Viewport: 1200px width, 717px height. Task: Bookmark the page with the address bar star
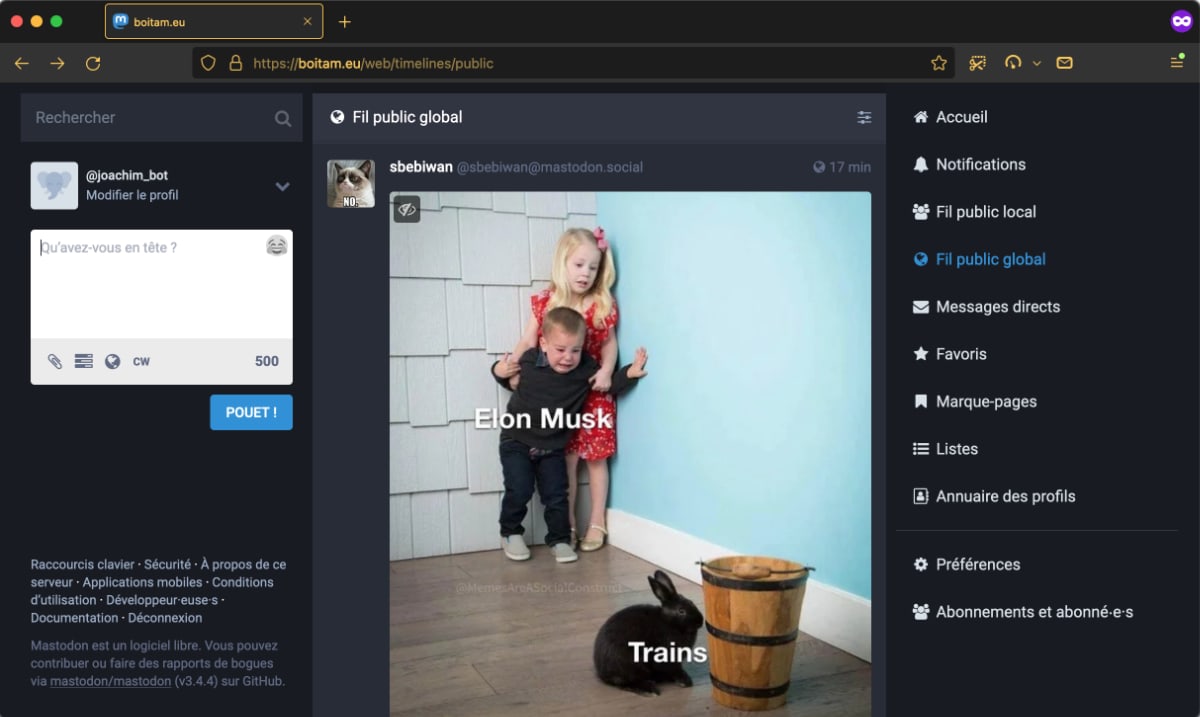[938, 62]
